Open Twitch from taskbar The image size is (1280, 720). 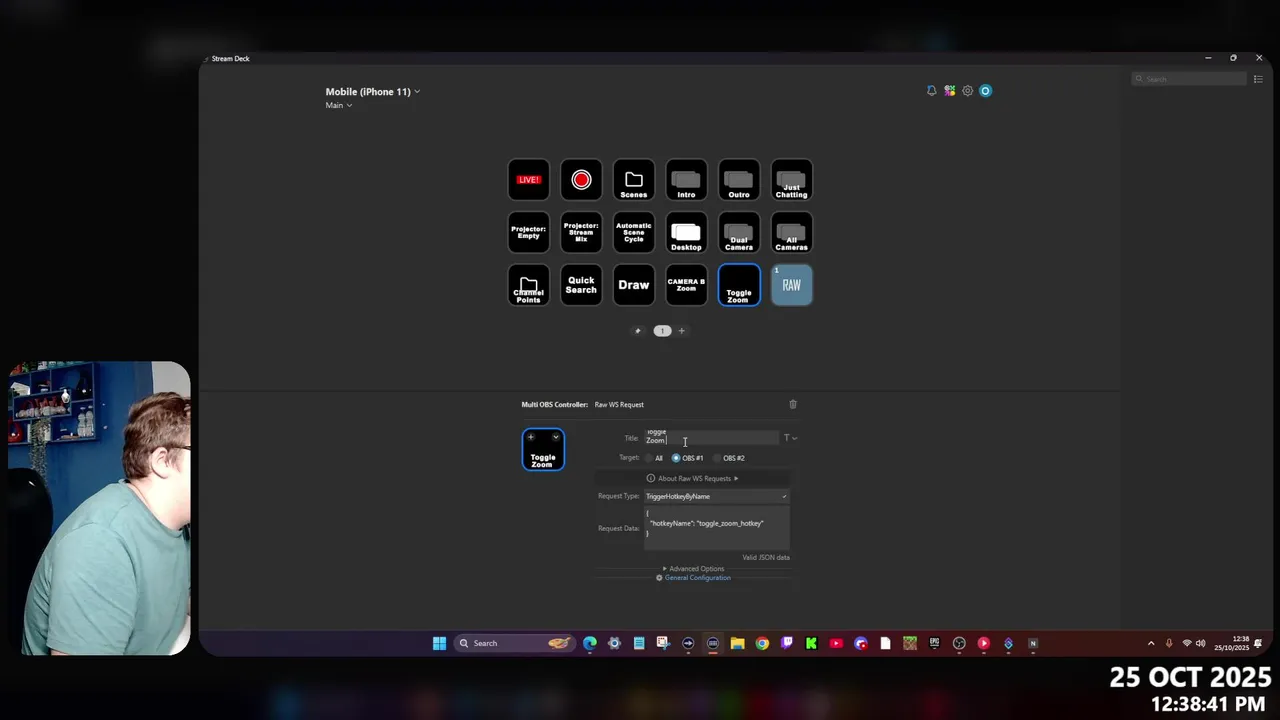[787, 643]
